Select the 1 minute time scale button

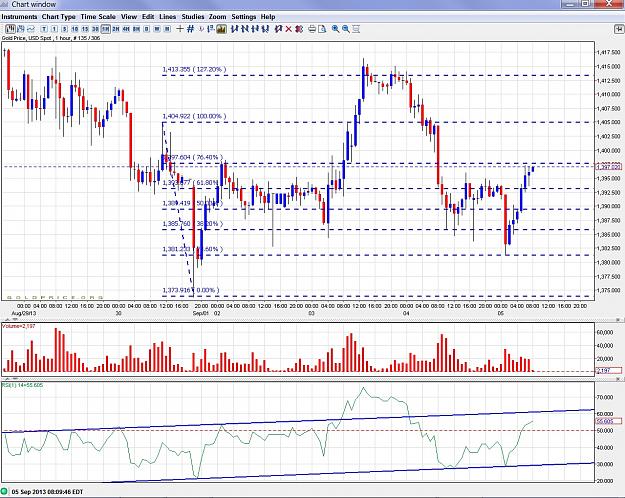pos(54,29)
